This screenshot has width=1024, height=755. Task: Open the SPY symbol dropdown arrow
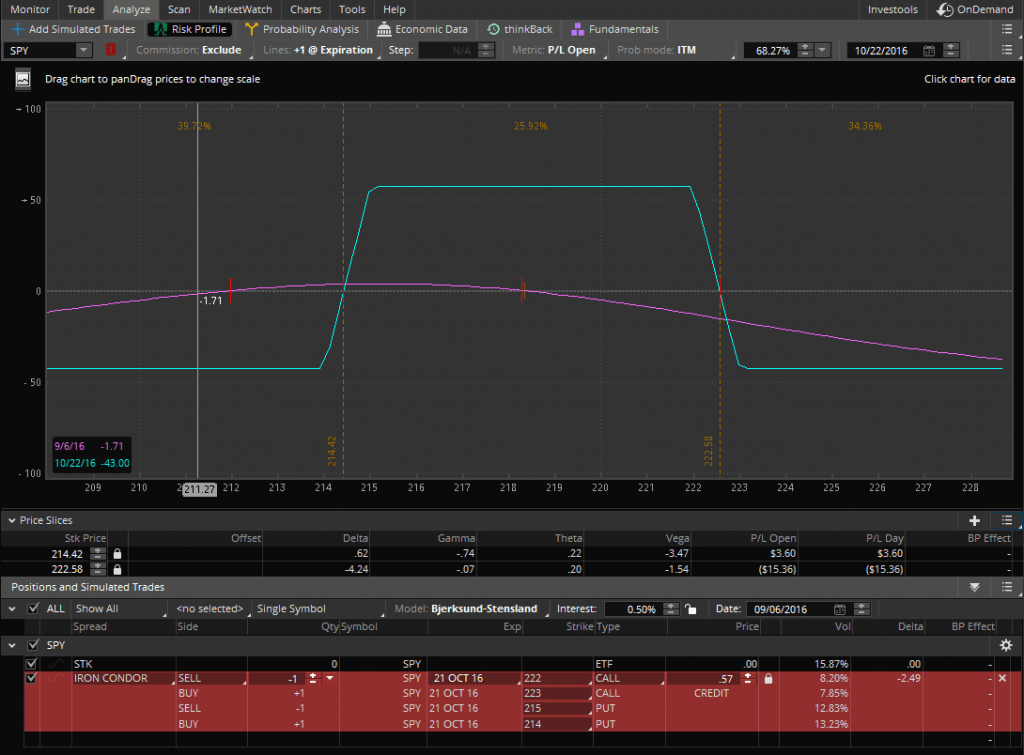coord(84,50)
